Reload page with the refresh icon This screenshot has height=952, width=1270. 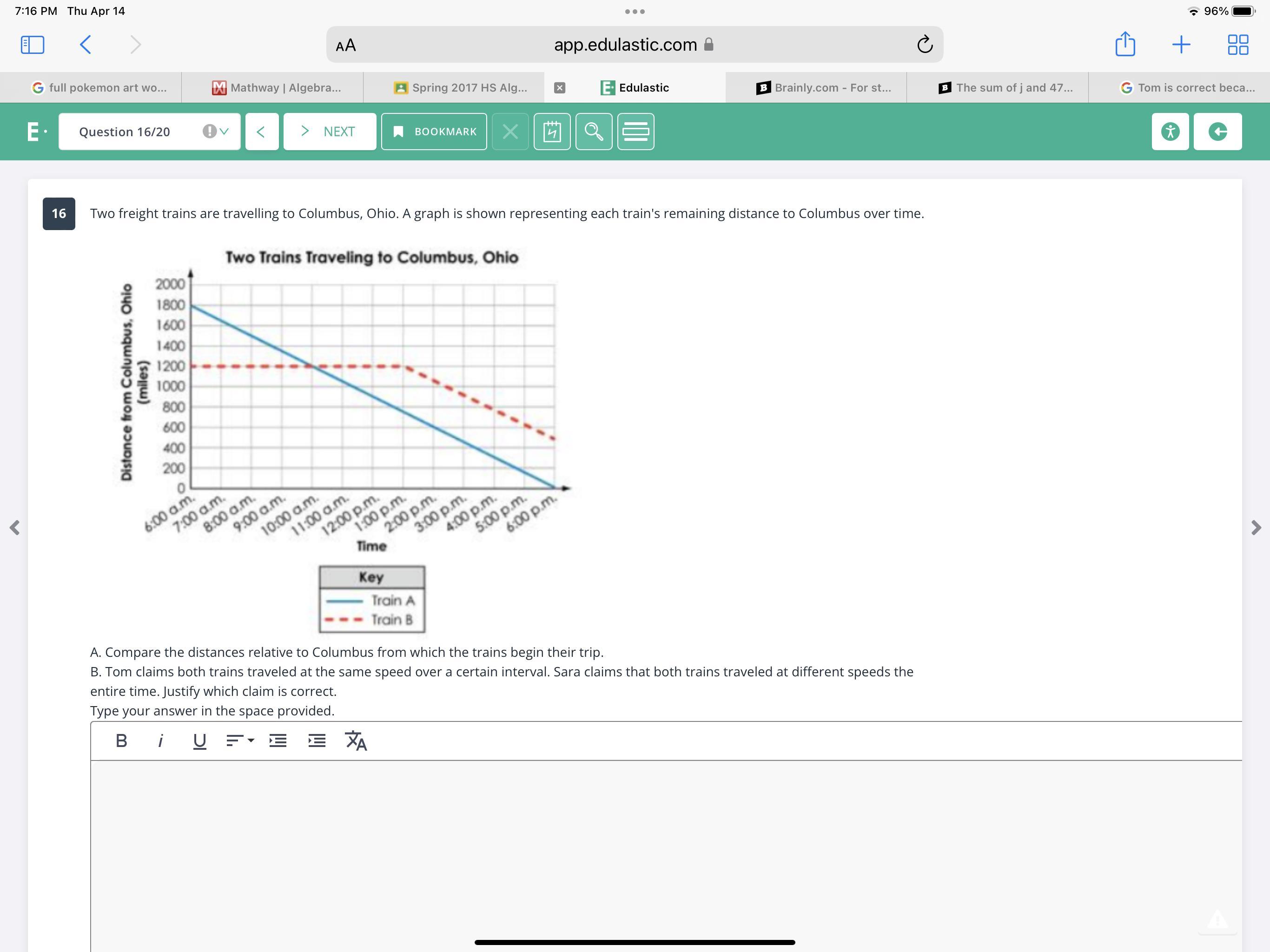924,44
